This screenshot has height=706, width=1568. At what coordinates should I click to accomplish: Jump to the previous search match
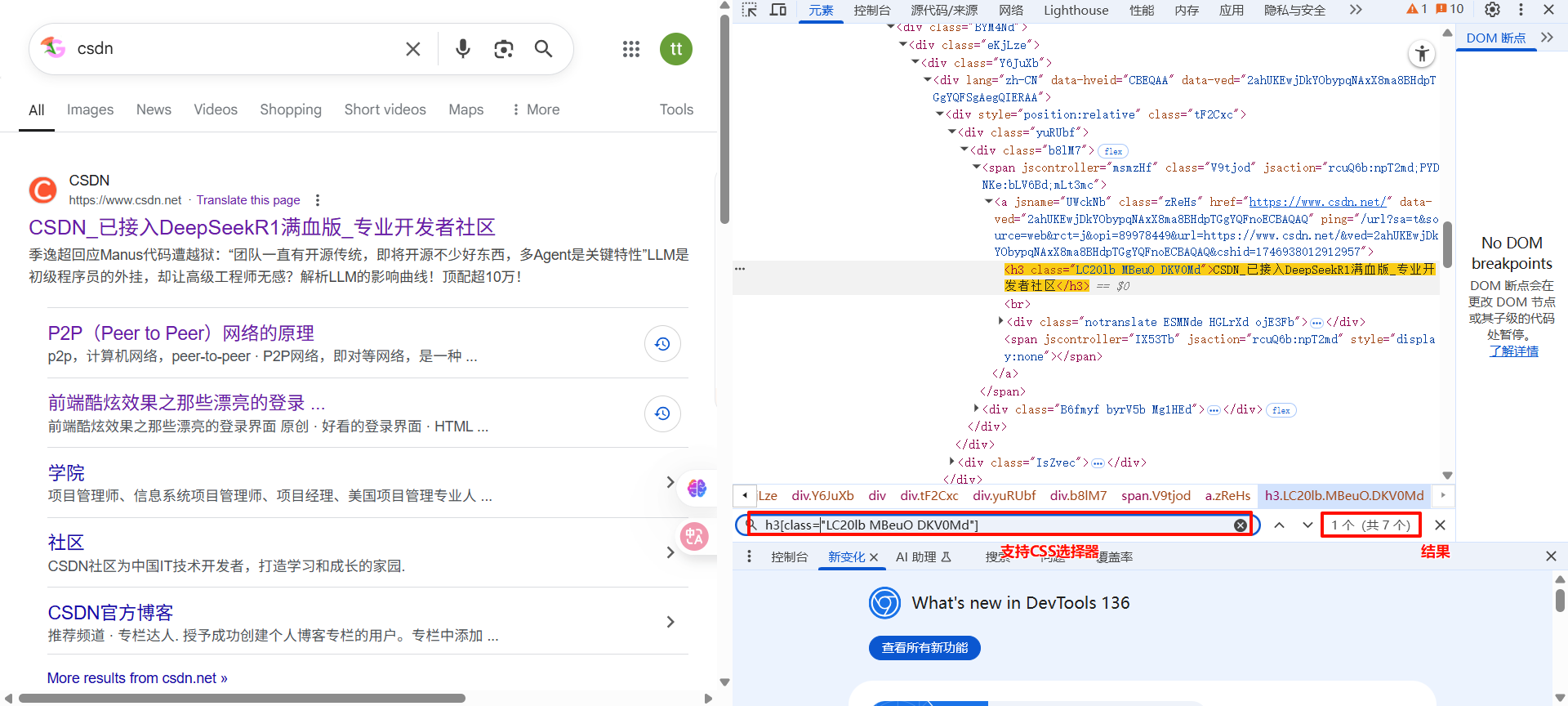click(1280, 525)
